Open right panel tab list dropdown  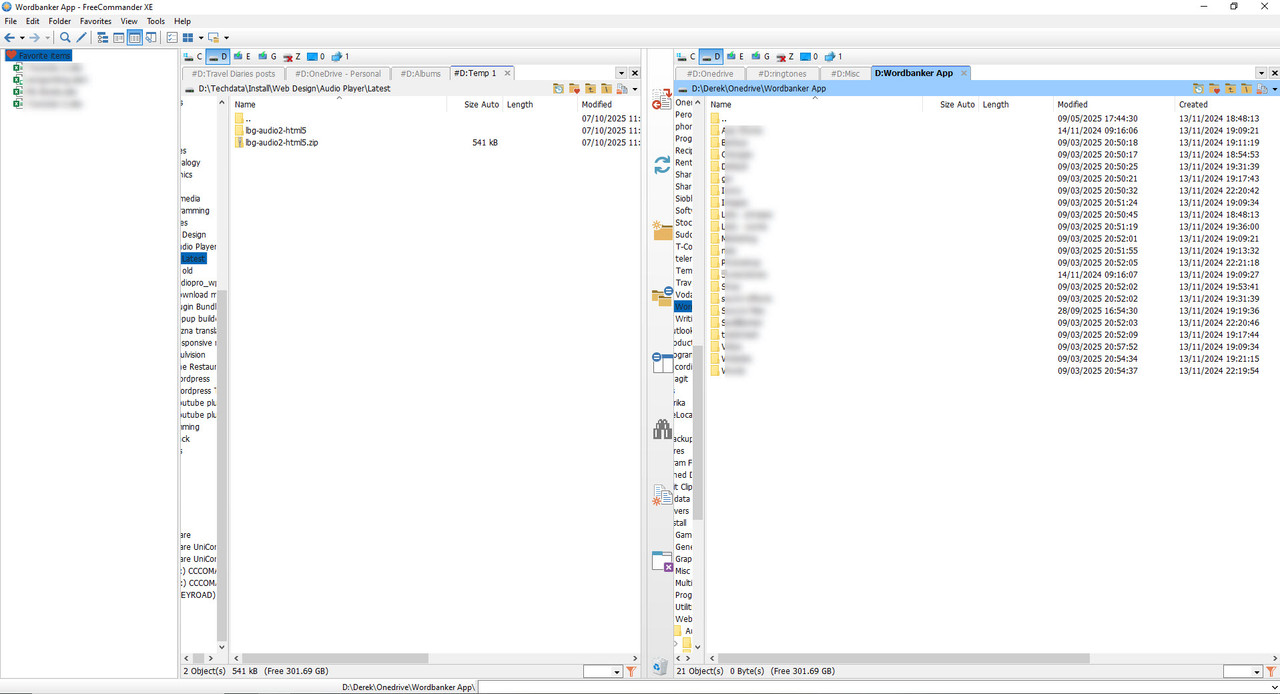tap(1259, 73)
